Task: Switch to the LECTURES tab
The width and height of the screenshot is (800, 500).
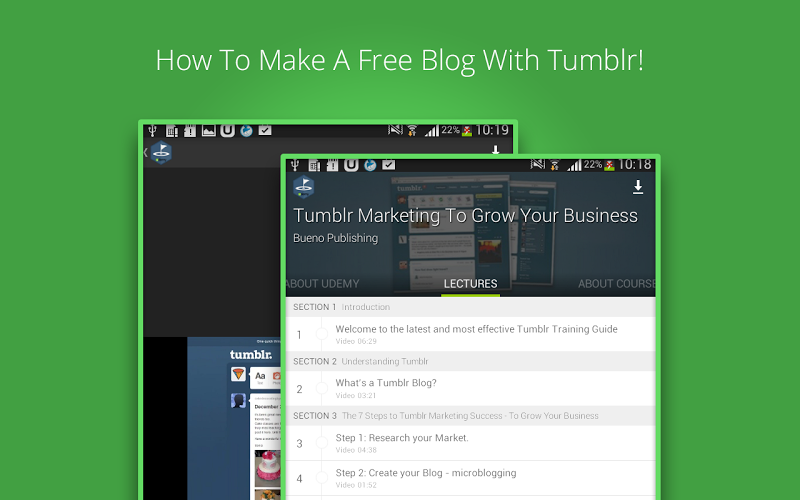Action: point(470,284)
